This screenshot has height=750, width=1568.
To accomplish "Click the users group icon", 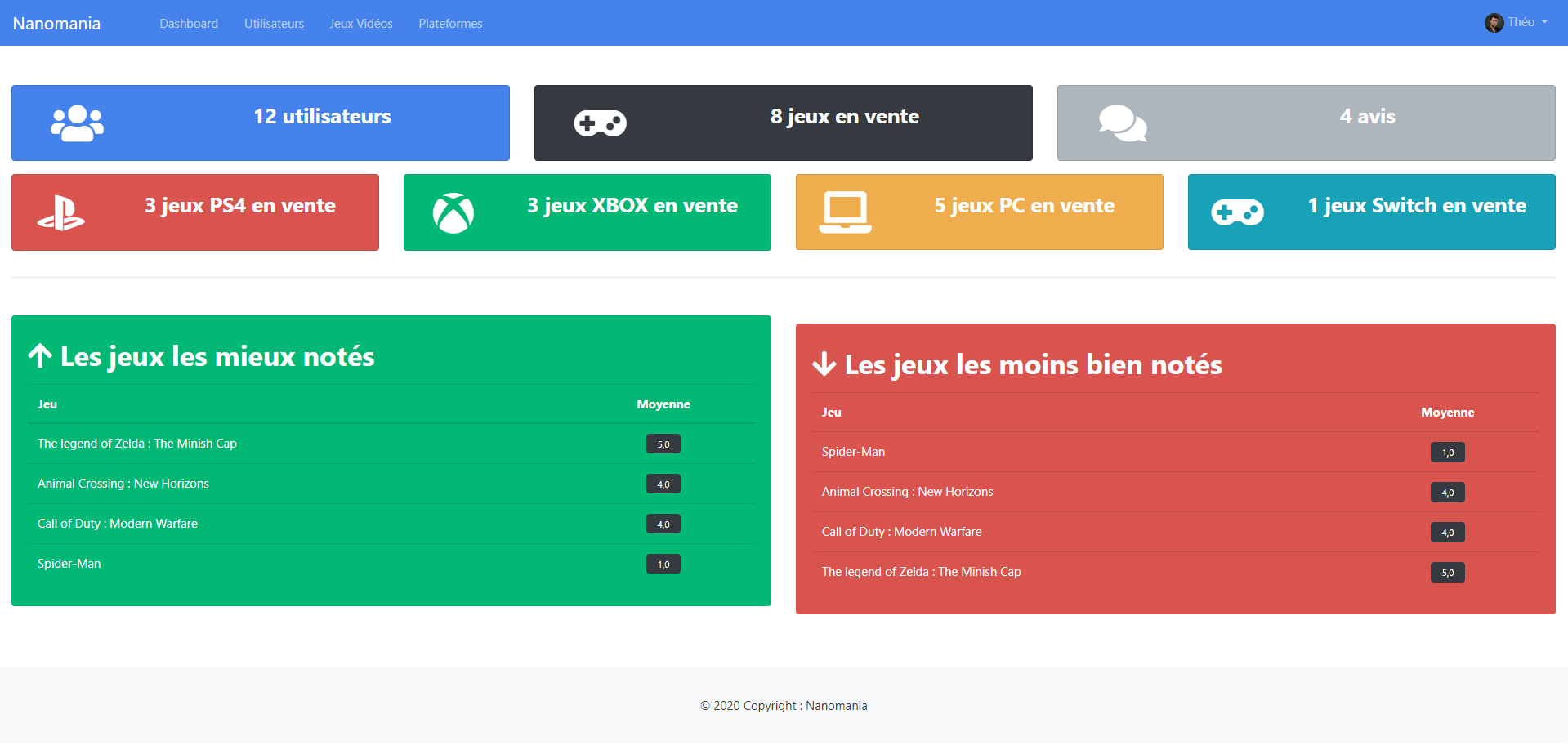I will click(78, 123).
